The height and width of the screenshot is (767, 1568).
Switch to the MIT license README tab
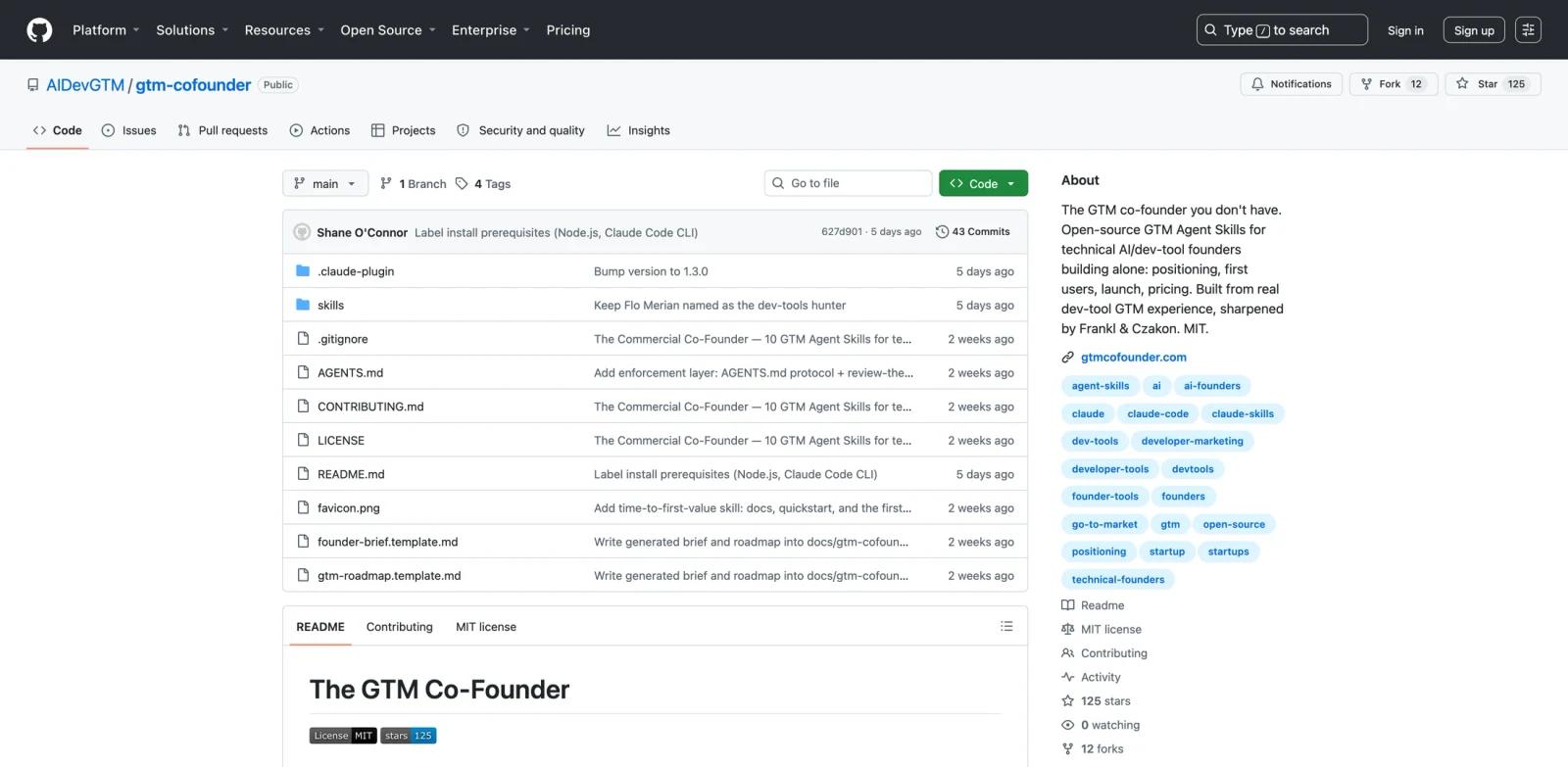click(x=486, y=627)
